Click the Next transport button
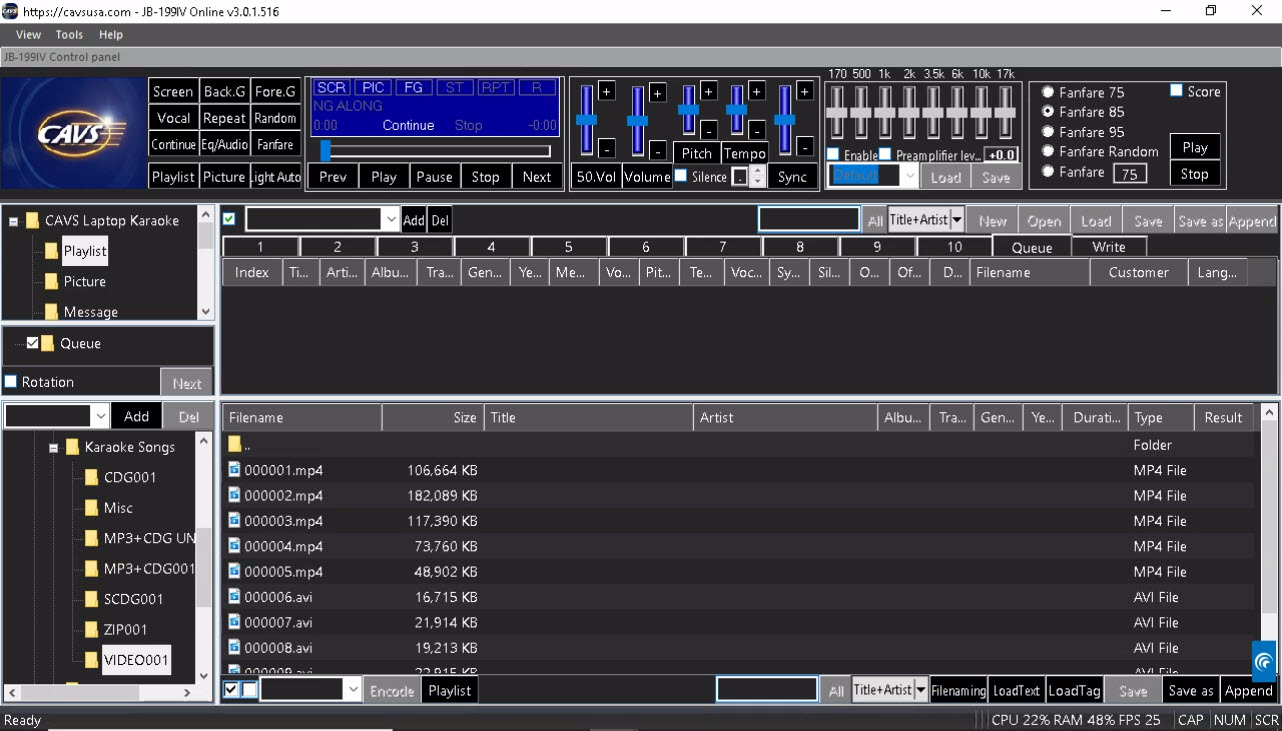Screen dimensions: 1282x731 pyautogui.click(x=537, y=177)
